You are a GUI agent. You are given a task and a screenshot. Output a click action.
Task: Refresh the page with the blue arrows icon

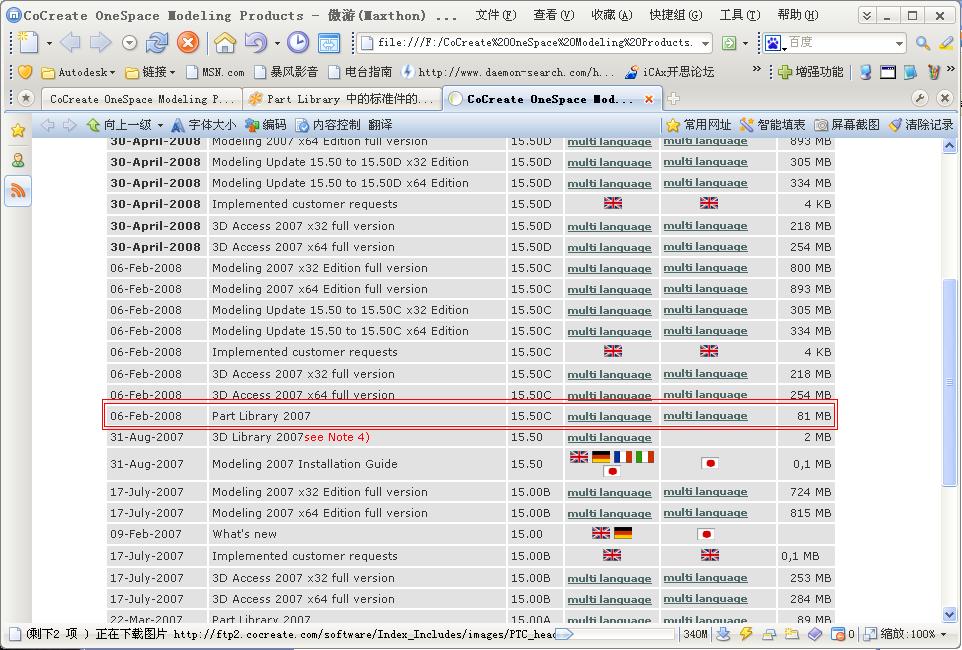(157, 42)
